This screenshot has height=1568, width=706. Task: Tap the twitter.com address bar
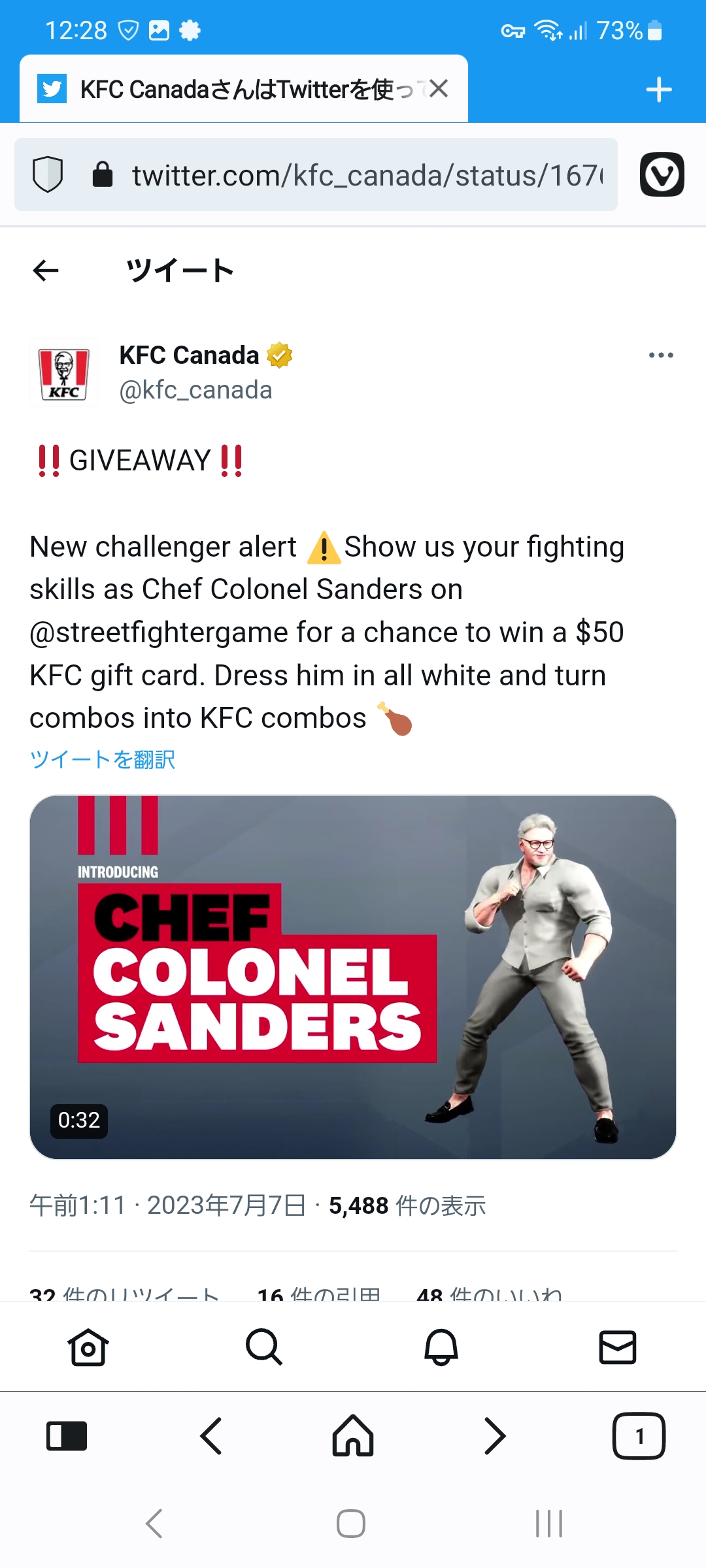pyautogui.click(x=316, y=174)
